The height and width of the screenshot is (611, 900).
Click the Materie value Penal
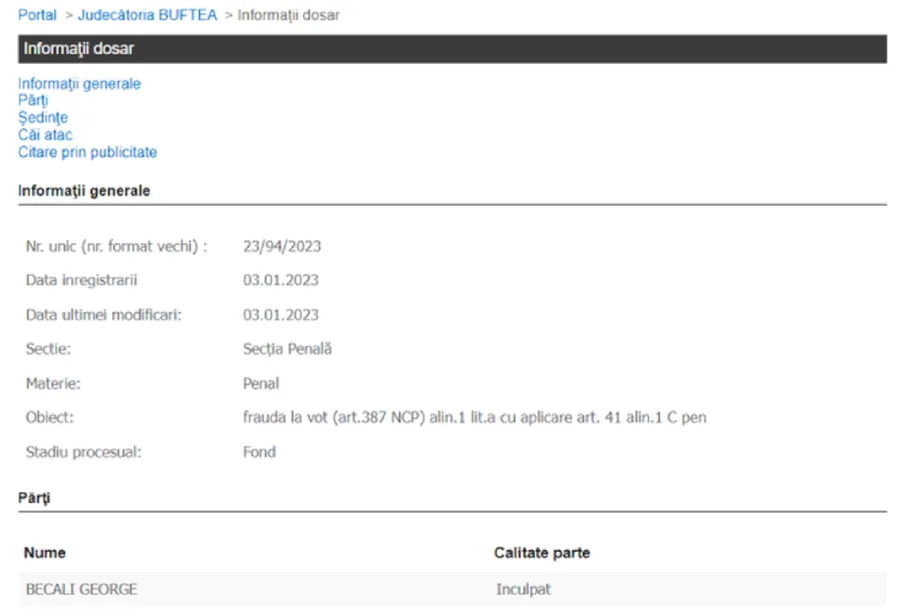tap(261, 383)
